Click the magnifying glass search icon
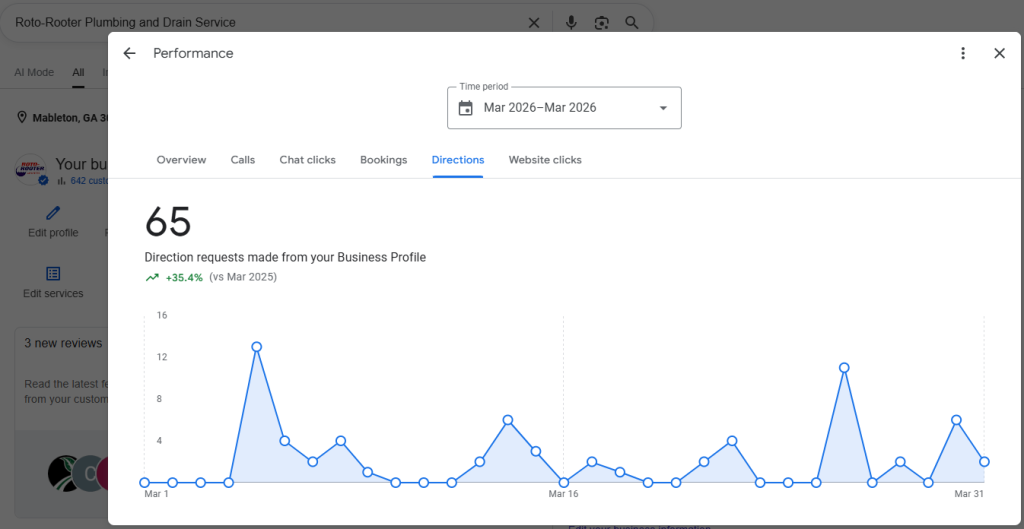This screenshot has height=529, width=1024. [632, 23]
